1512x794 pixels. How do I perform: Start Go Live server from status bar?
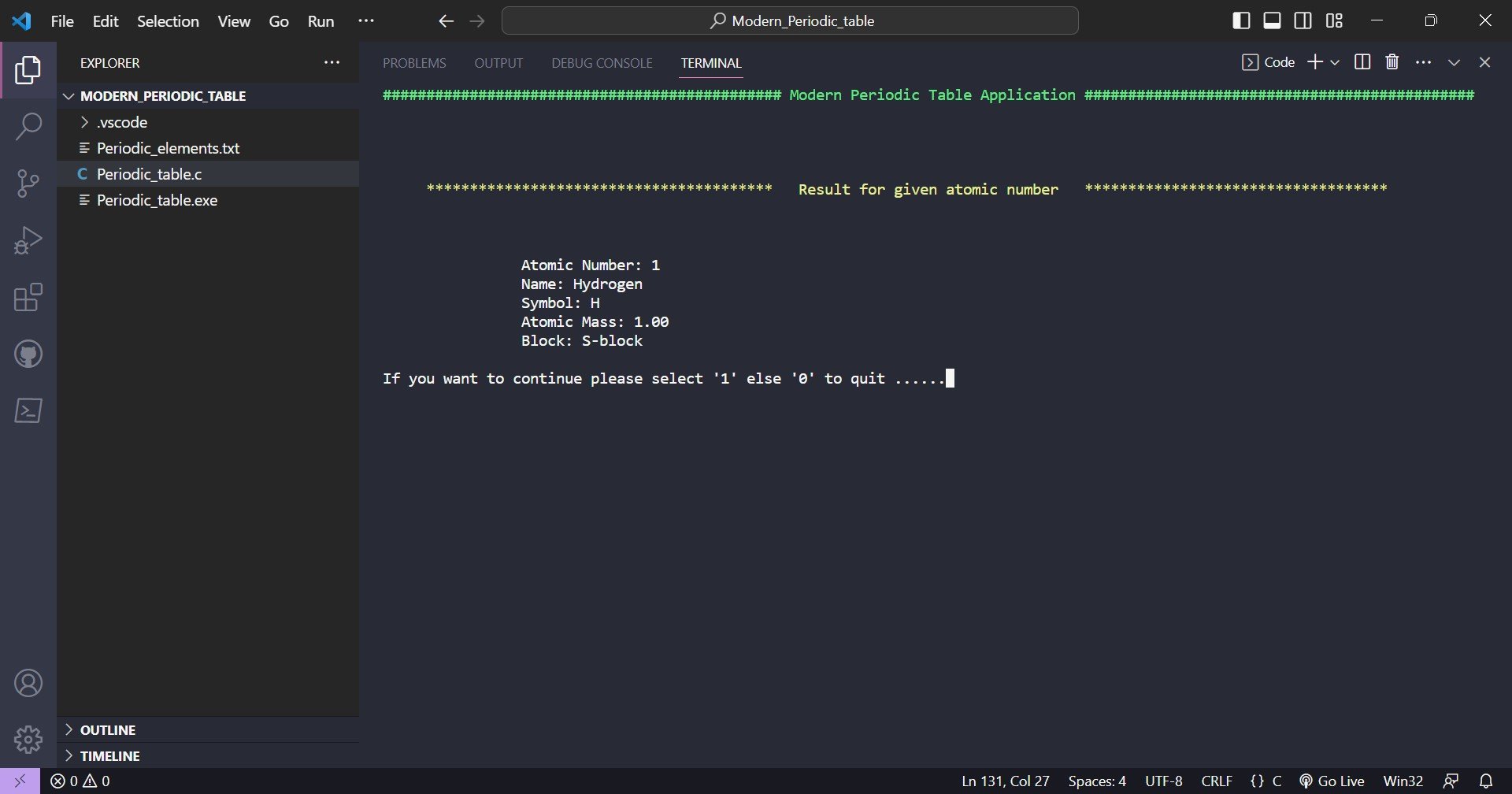(1339, 781)
